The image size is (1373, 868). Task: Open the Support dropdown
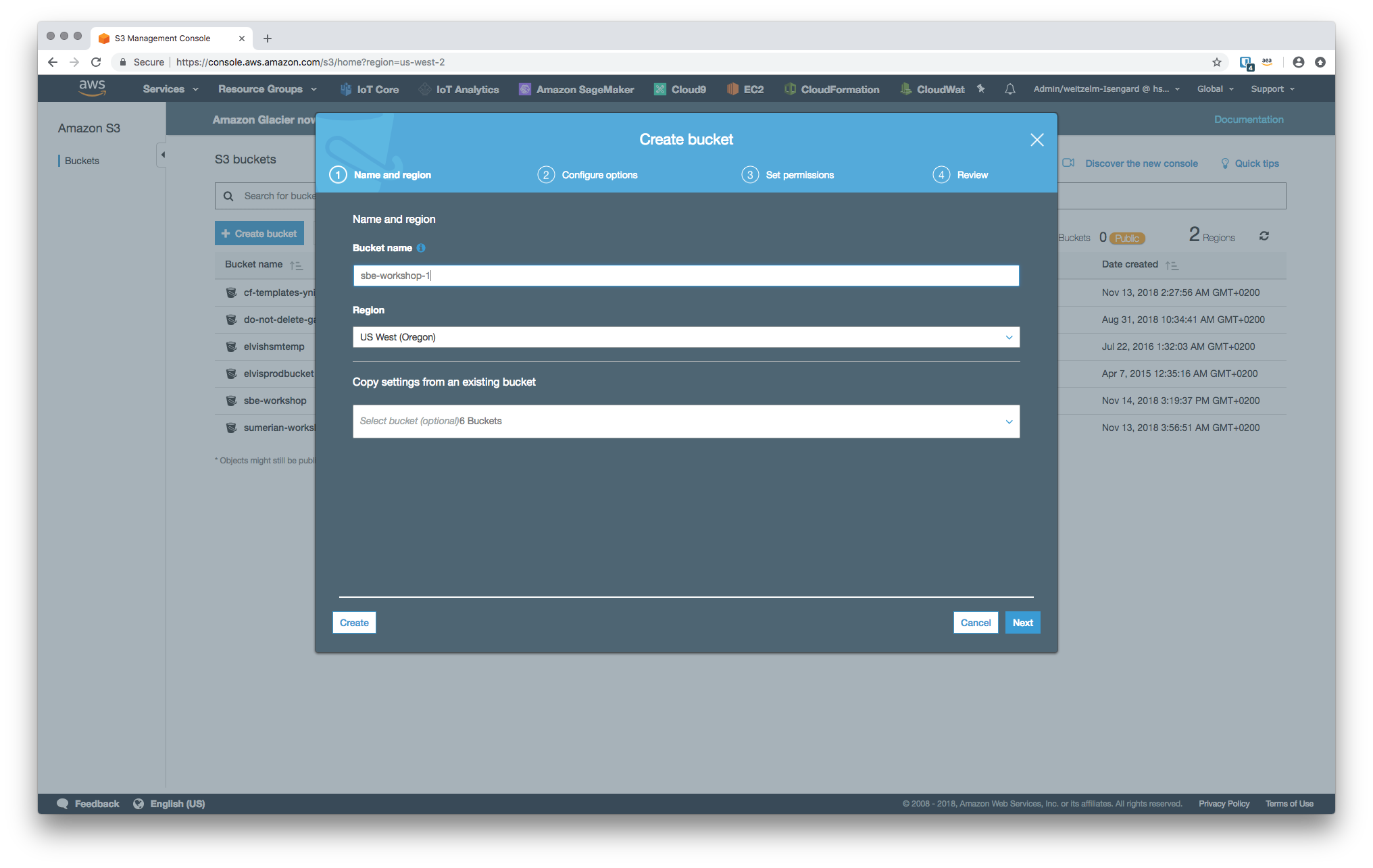1272,89
